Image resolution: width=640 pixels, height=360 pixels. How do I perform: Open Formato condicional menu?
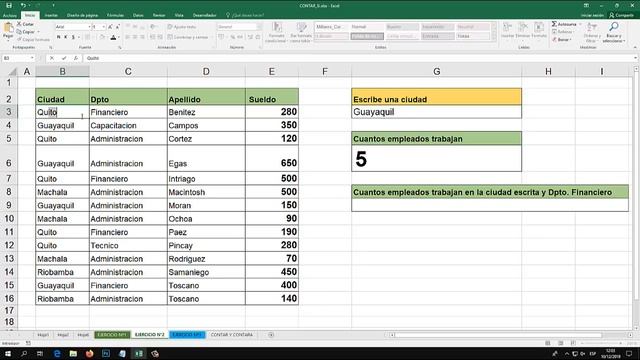(277, 32)
